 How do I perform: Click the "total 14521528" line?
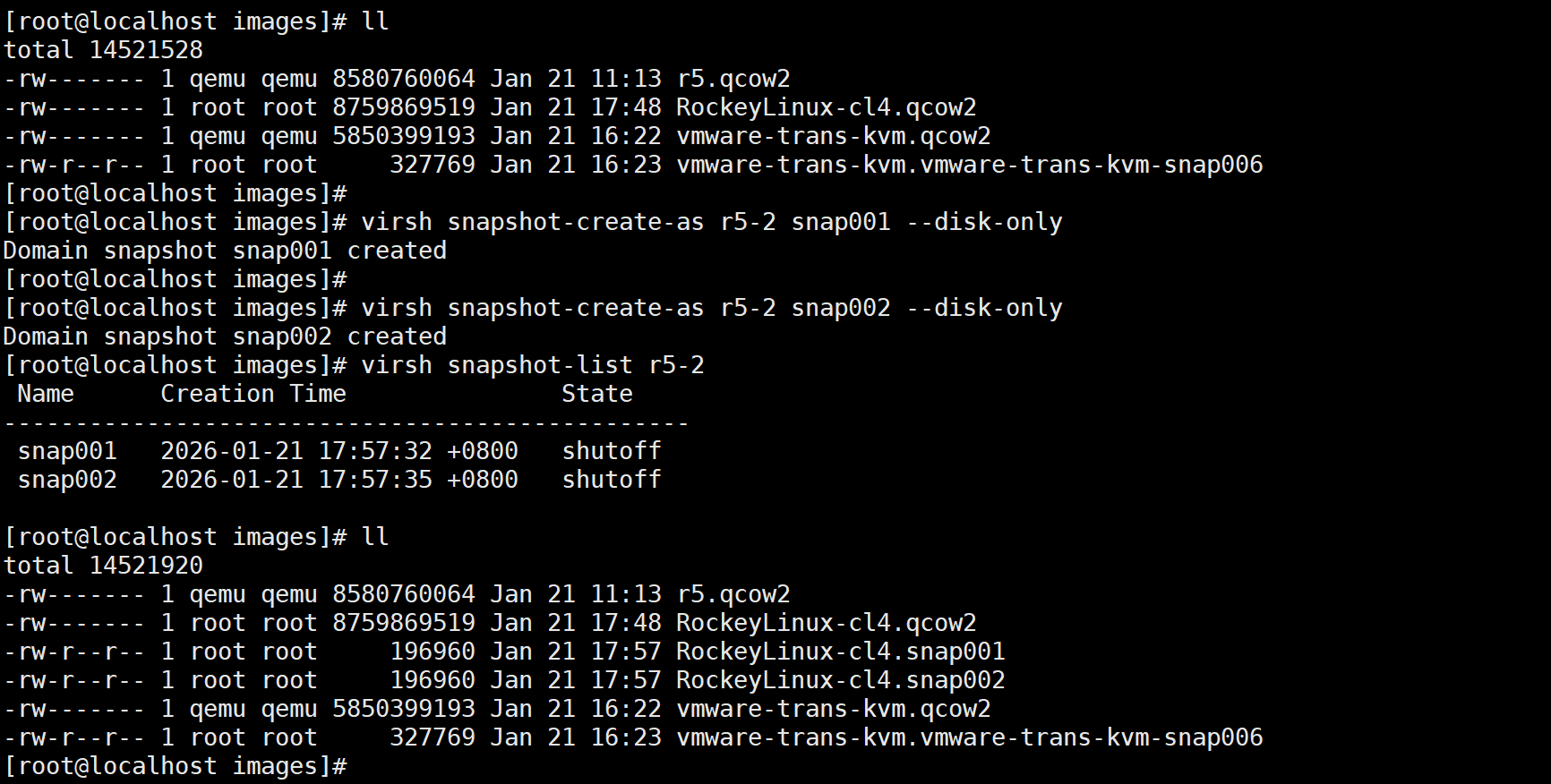pyautogui.click(x=103, y=50)
